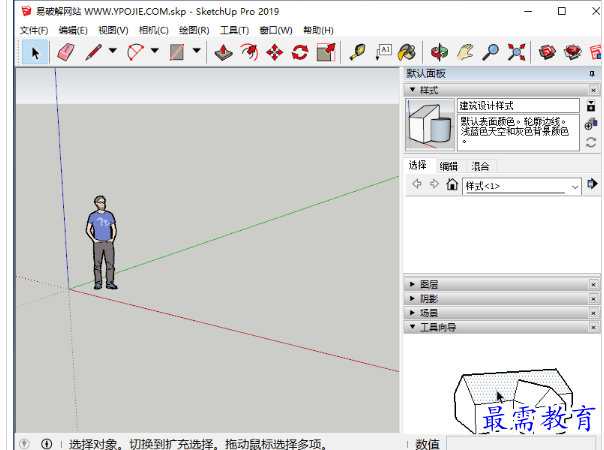Close the 阴影 panel
This screenshot has height=450, width=604.
point(593,299)
